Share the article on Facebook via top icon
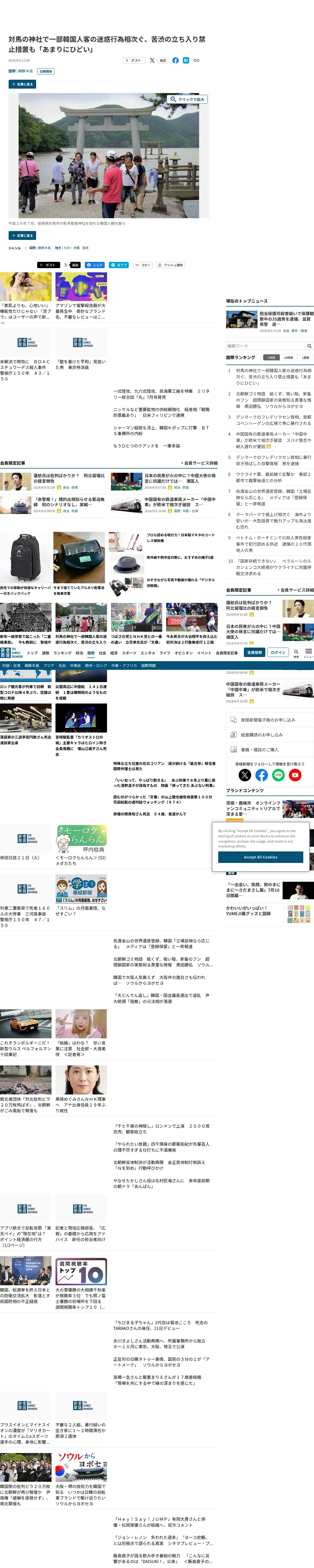314x1568 pixels. coord(176,60)
